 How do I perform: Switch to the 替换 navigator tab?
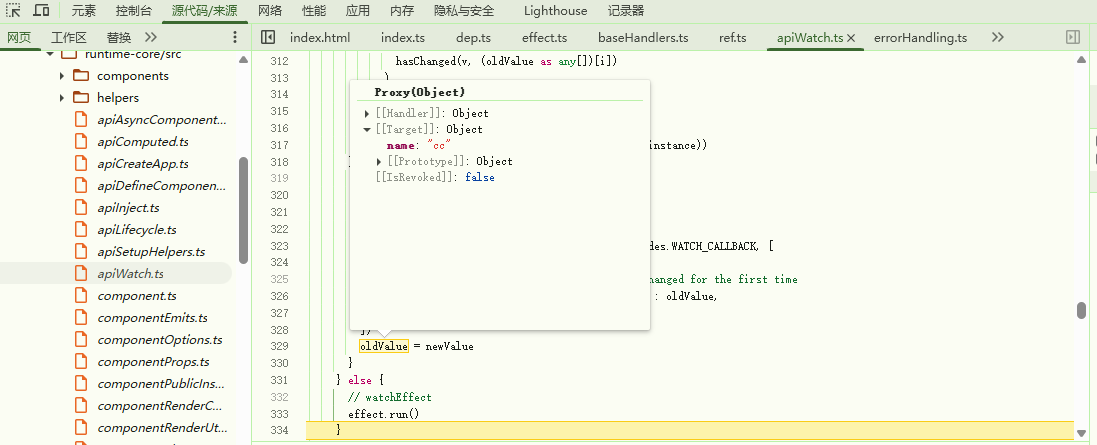119,37
